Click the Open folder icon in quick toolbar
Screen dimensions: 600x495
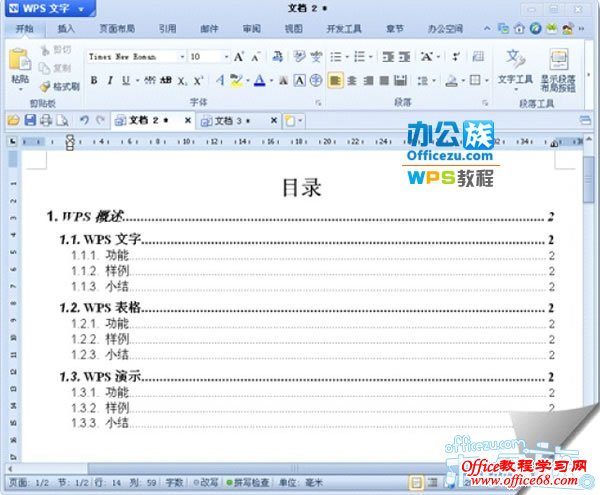[13, 121]
